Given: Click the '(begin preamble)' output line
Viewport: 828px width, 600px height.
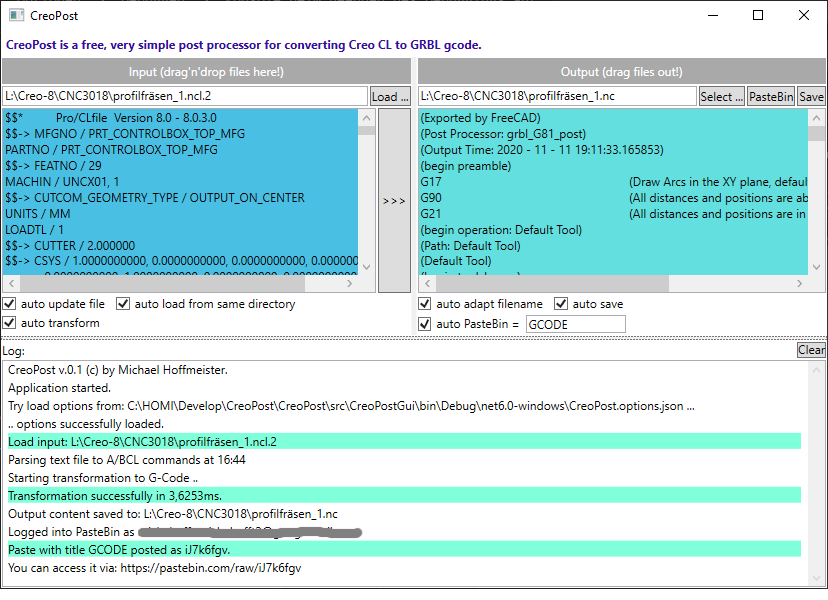Looking at the screenshot, I should click(465, 166).
